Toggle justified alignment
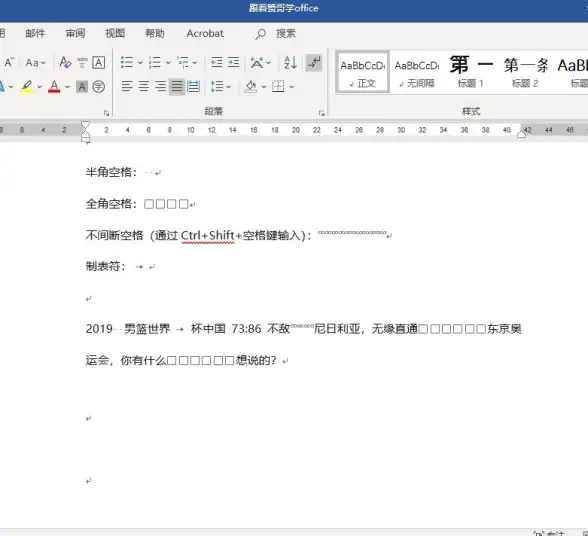The width and height of the screenshot is (588, 536). pyautogui.click(x=177, y=87)
